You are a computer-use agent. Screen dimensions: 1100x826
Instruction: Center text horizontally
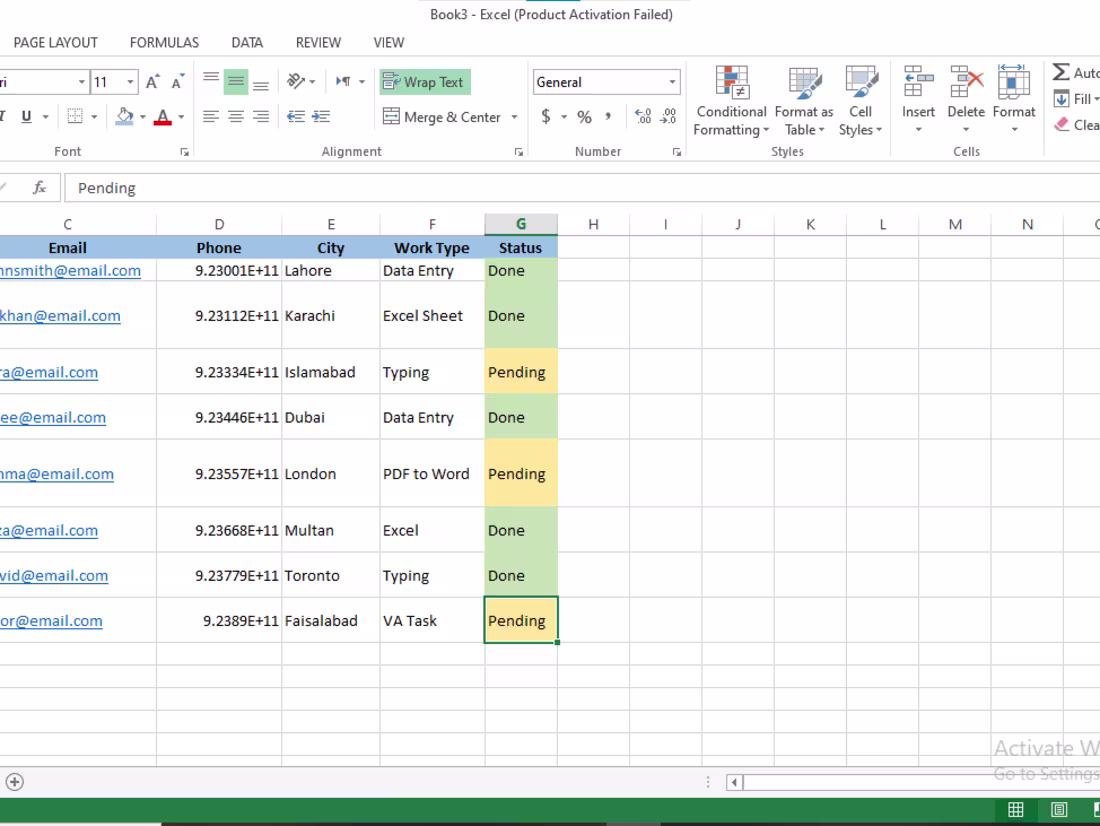coord(236,116)
